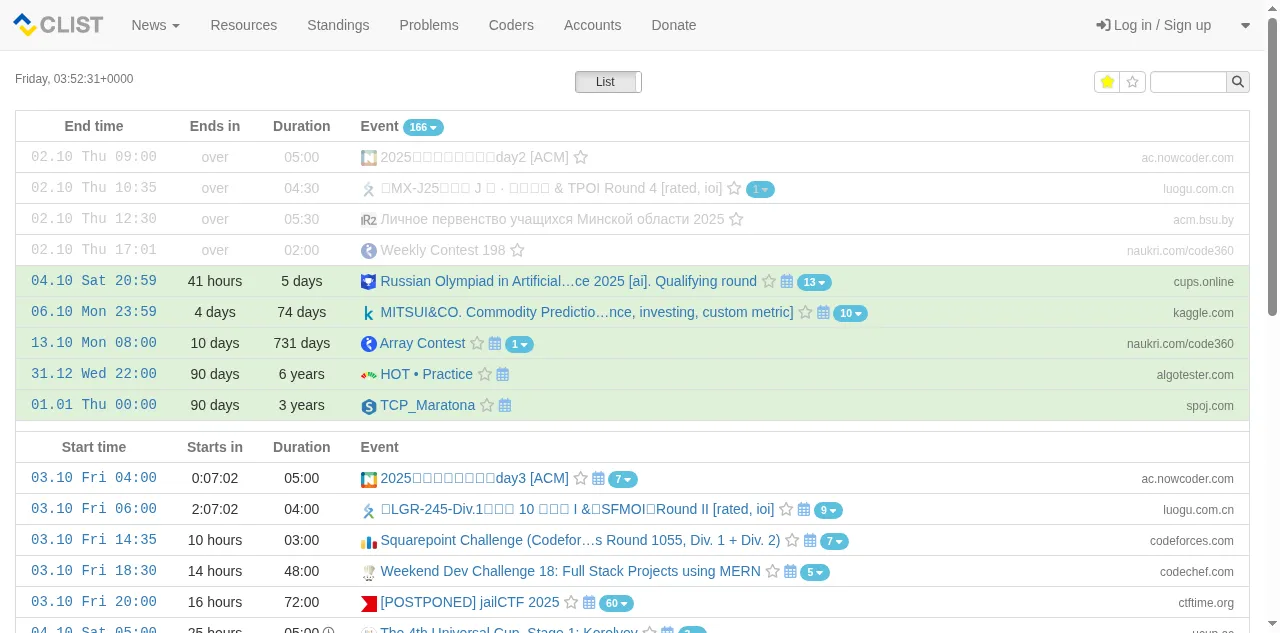Expand the 7 badge on Squarepoint Challenge

click(834, 542)
